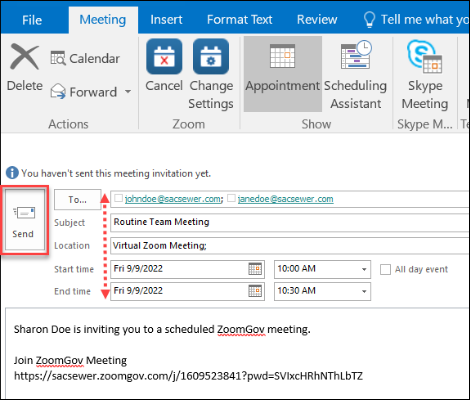The image size is (470, 400).
Task: Open start date calendar picker
Action: tap(255, 269)
